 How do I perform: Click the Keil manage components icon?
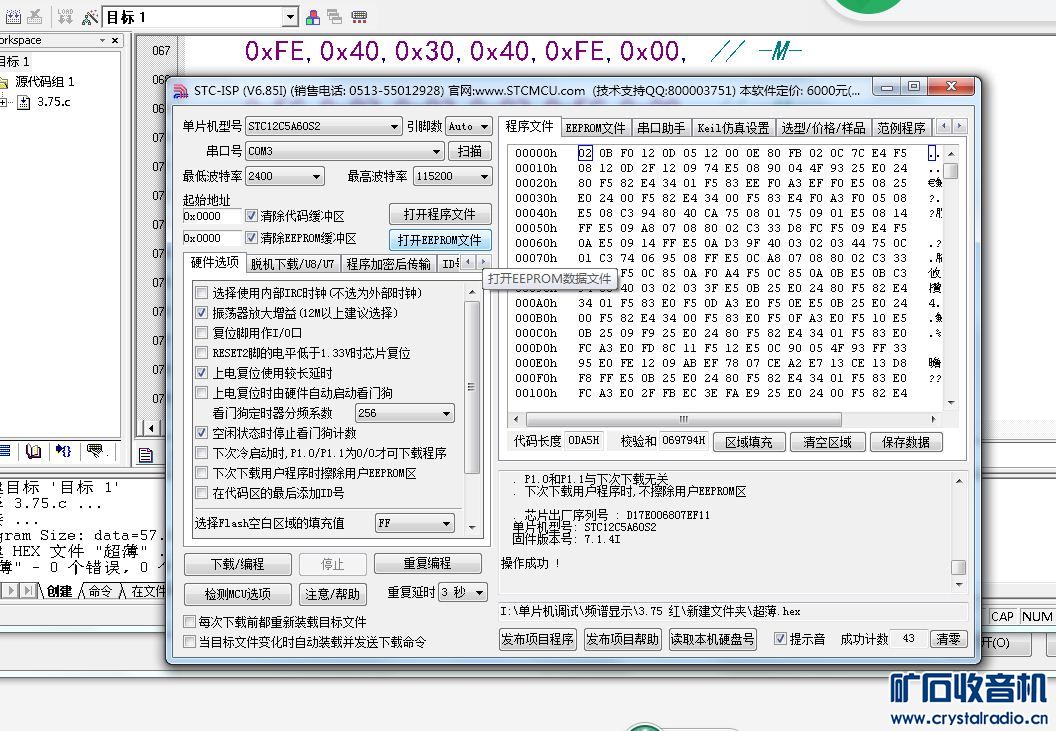click(312, 17)
